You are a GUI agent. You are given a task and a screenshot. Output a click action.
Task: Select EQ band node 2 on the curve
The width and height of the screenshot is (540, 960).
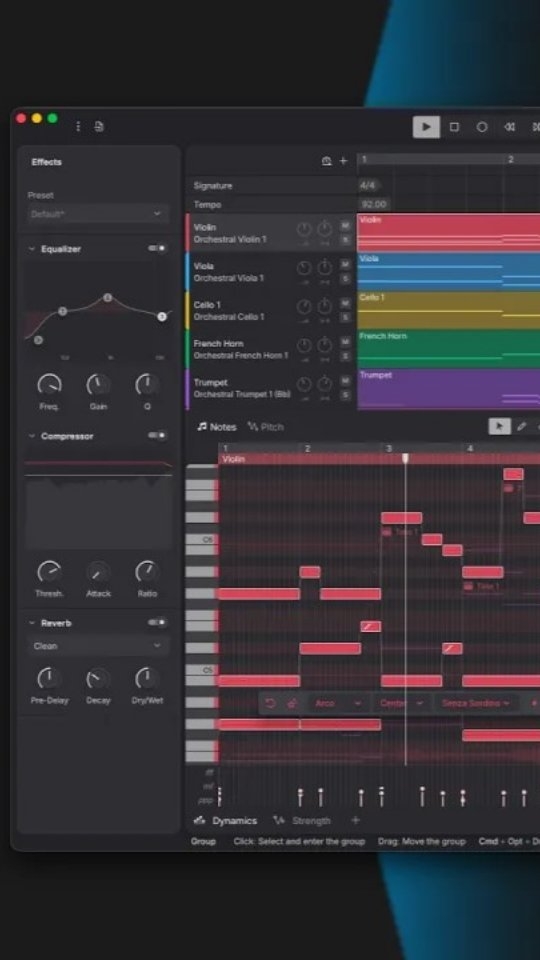coord(108,298)
